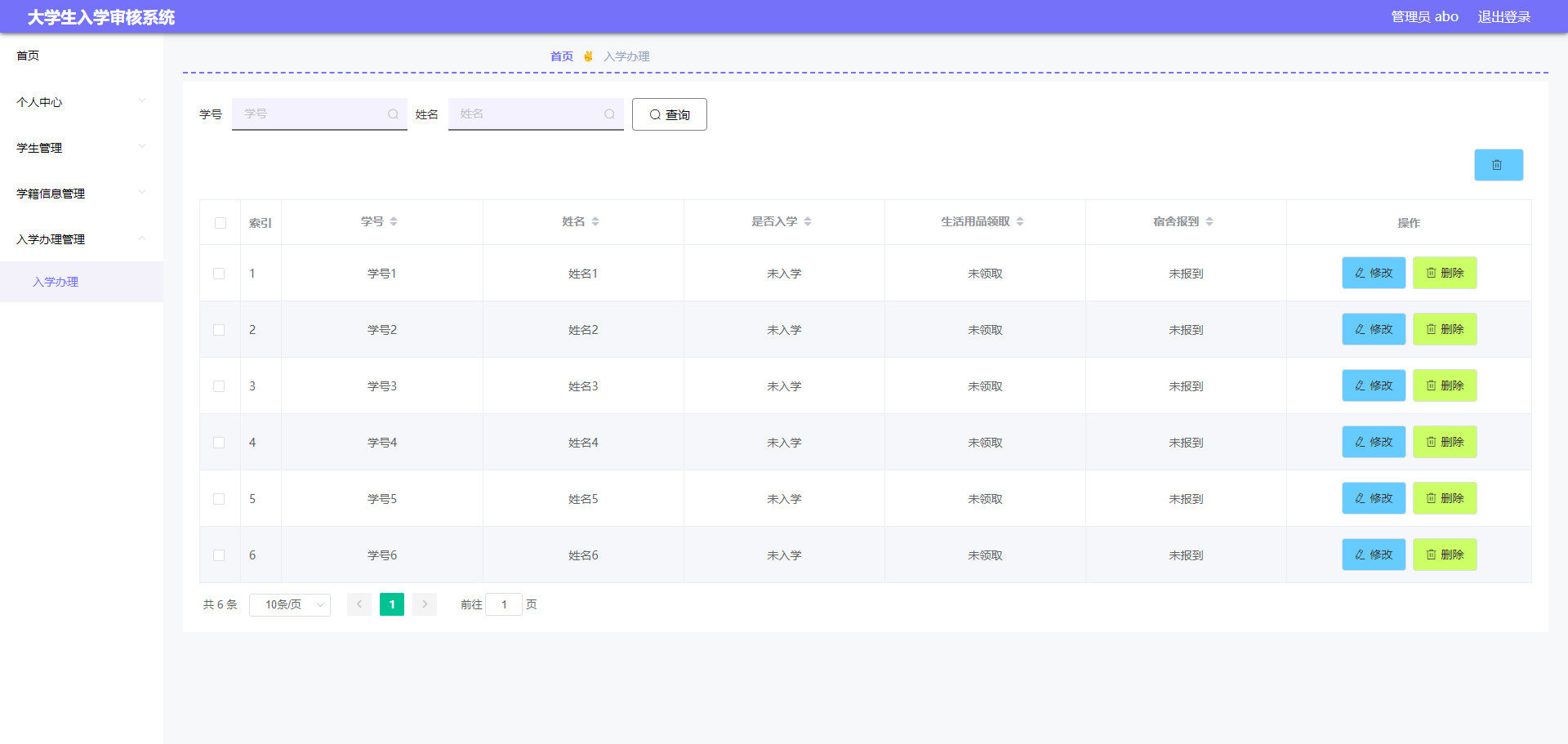Image resolution: width=1568 pixels, height=744 pixels.
Task: Check the checkbox for row 学号3
Action: click(x=219, y=386)
